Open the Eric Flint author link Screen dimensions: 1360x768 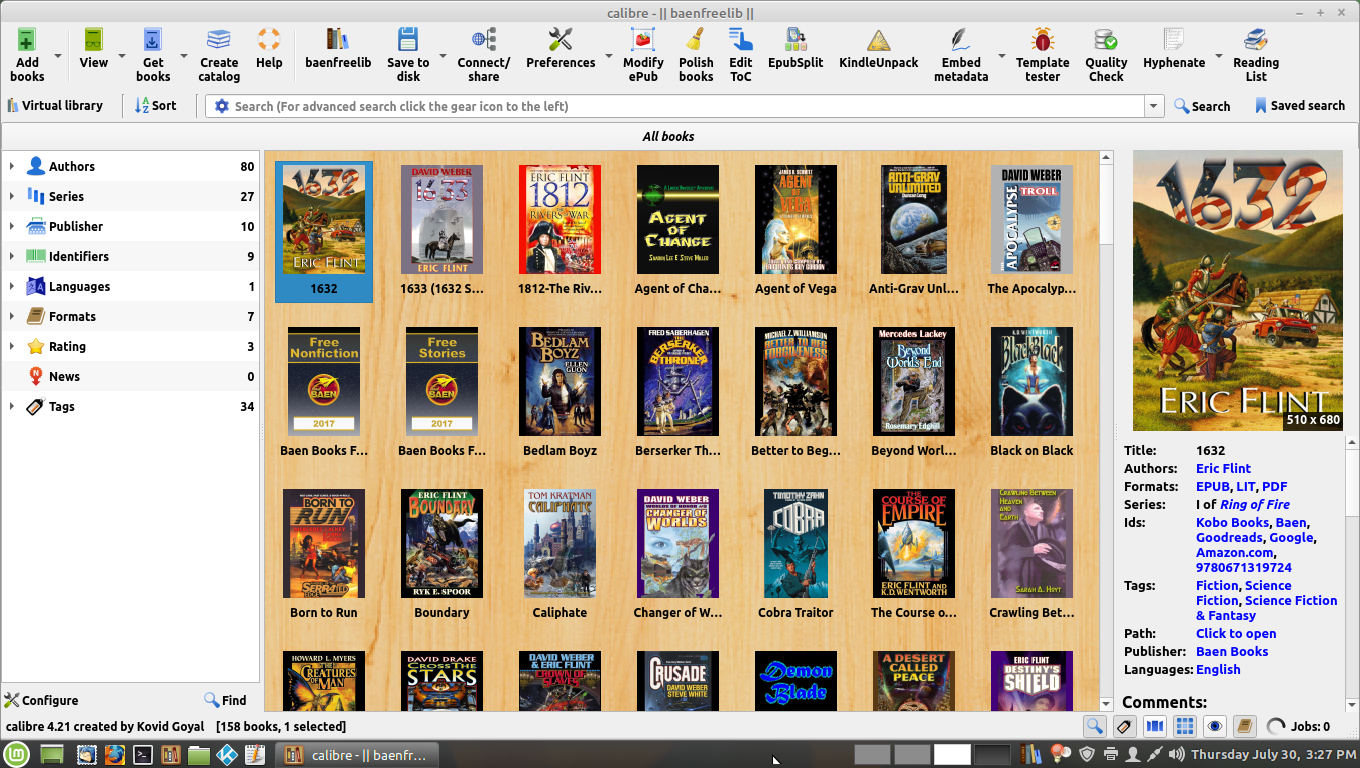pos(1223,468)
